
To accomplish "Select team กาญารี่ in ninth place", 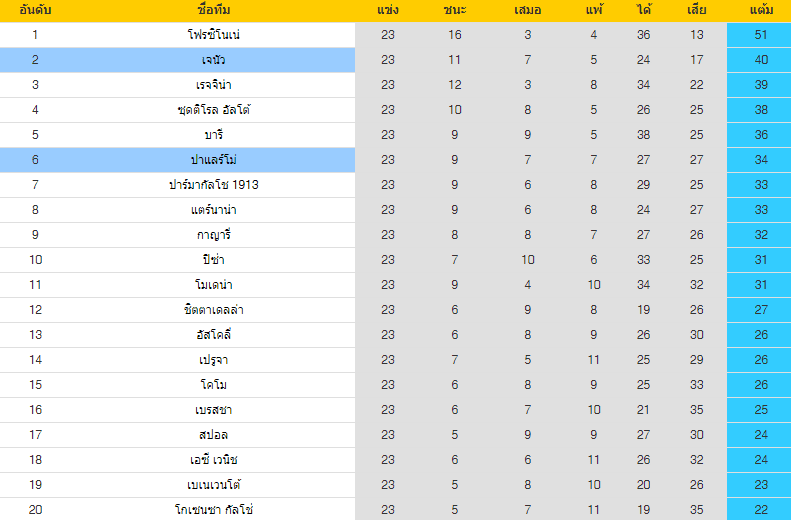I will (x=214, y=235).
